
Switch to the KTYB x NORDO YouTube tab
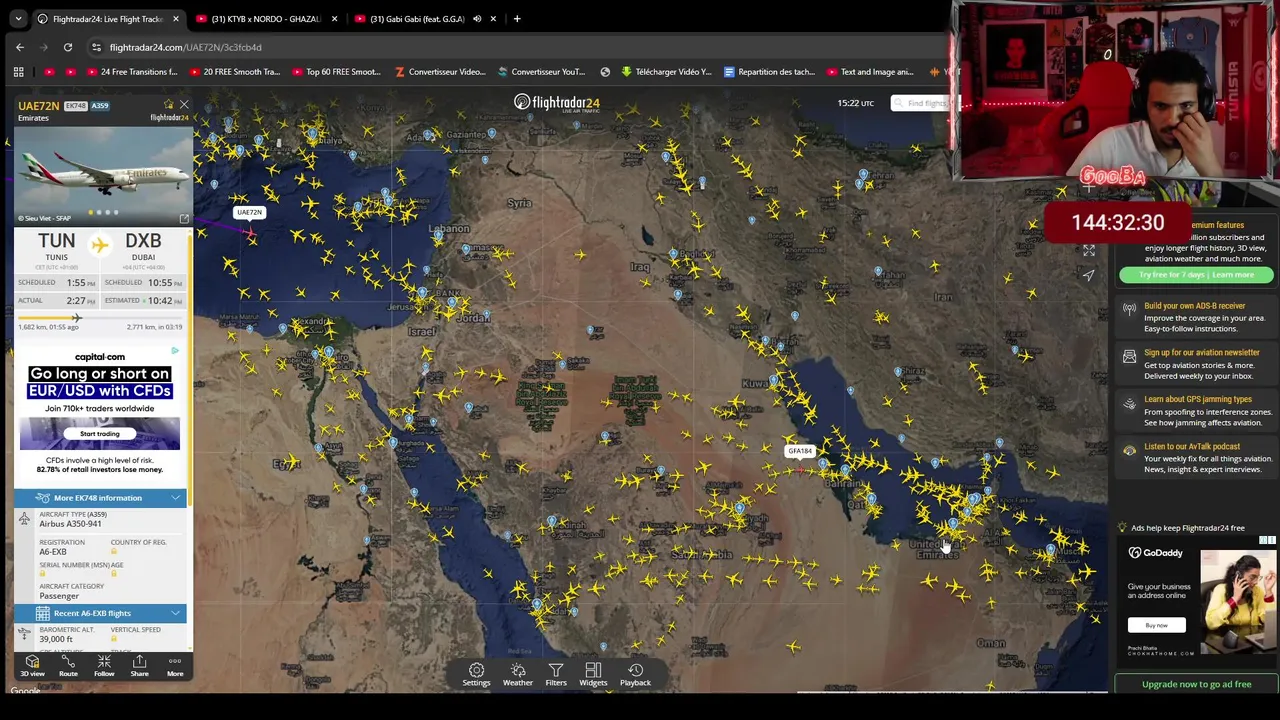pos(265,19)
